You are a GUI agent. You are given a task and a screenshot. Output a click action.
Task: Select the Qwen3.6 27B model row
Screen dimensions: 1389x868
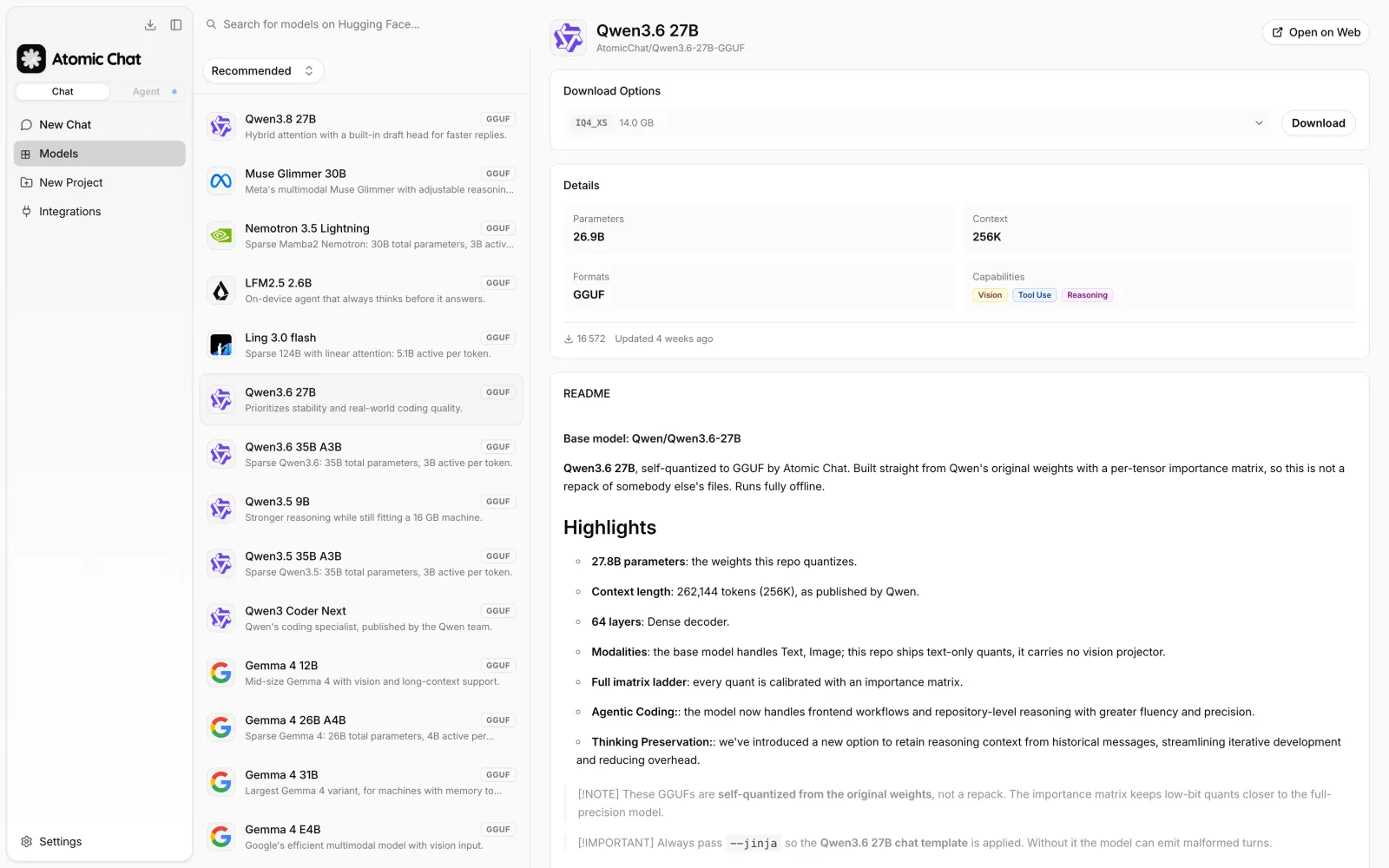pyautogui.click(x=361, y=400)
